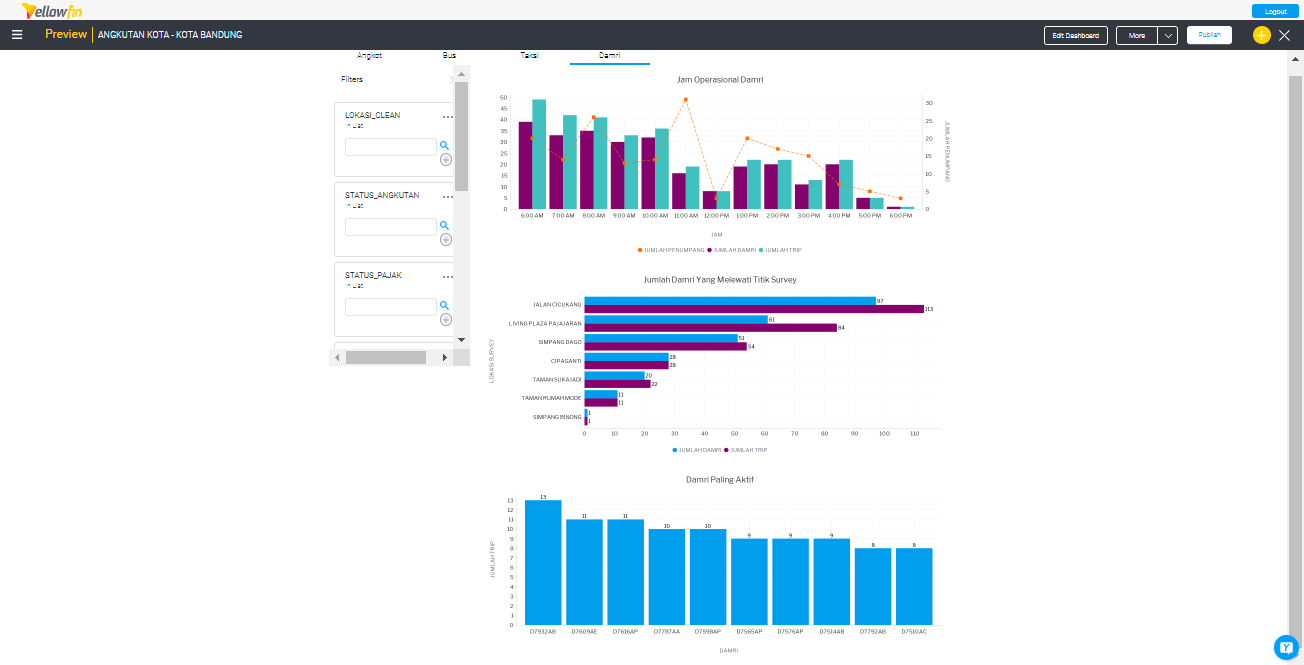Viewport: 1304px width, 665px height.
Task: Switch to the Taksi tab
Action: pyautogui.click(x=529, y=55)
